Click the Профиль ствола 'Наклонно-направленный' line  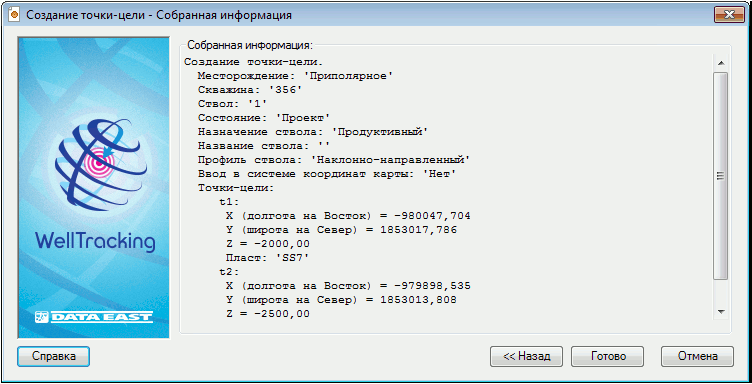(x=335, y=160)
